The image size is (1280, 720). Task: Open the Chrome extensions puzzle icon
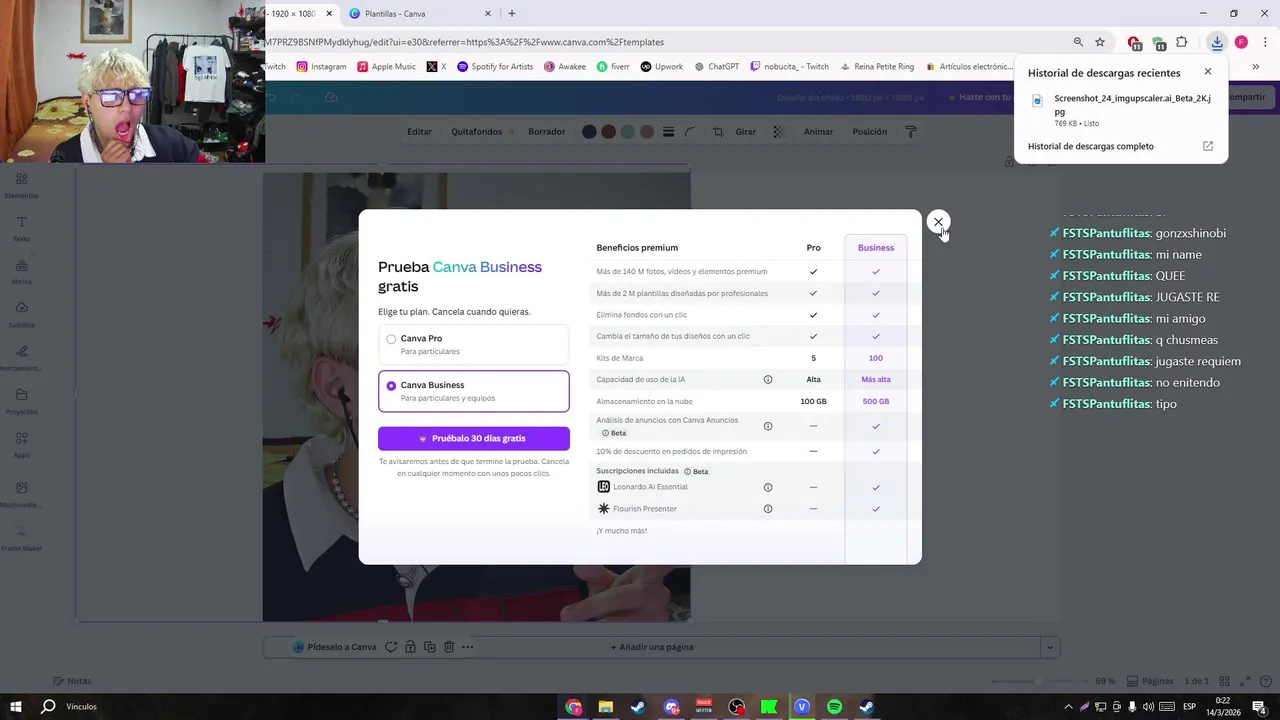[1182, 42]
